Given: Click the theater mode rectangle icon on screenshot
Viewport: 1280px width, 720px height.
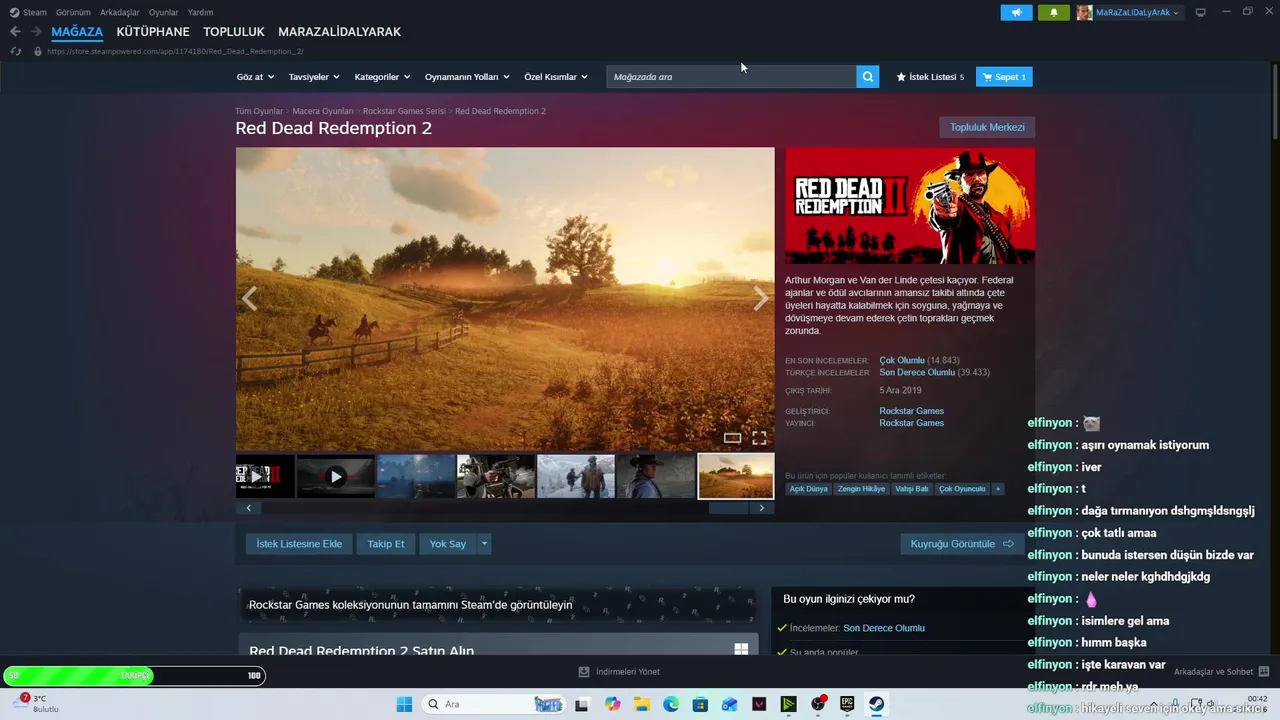Looking at the screenshot, I should pos(732,438).
